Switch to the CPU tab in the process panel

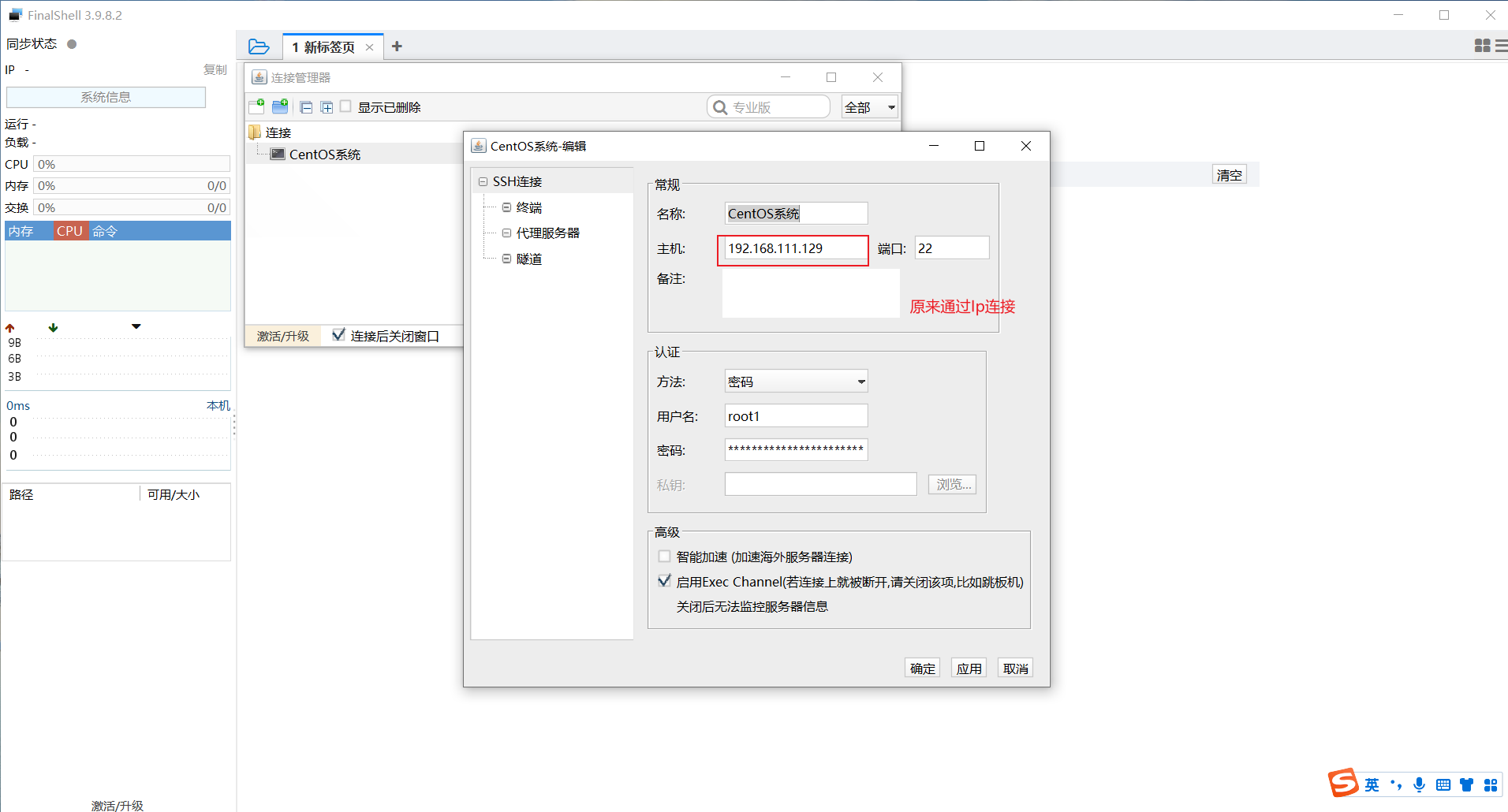[70, 231]
